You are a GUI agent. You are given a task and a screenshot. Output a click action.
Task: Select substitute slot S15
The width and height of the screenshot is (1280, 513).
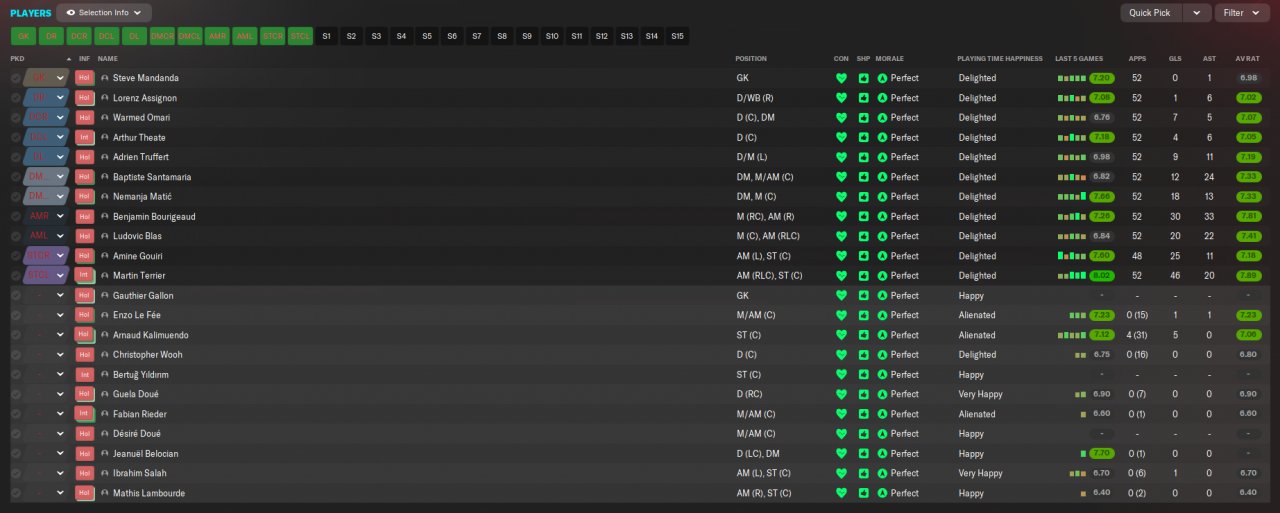point(678,36)
